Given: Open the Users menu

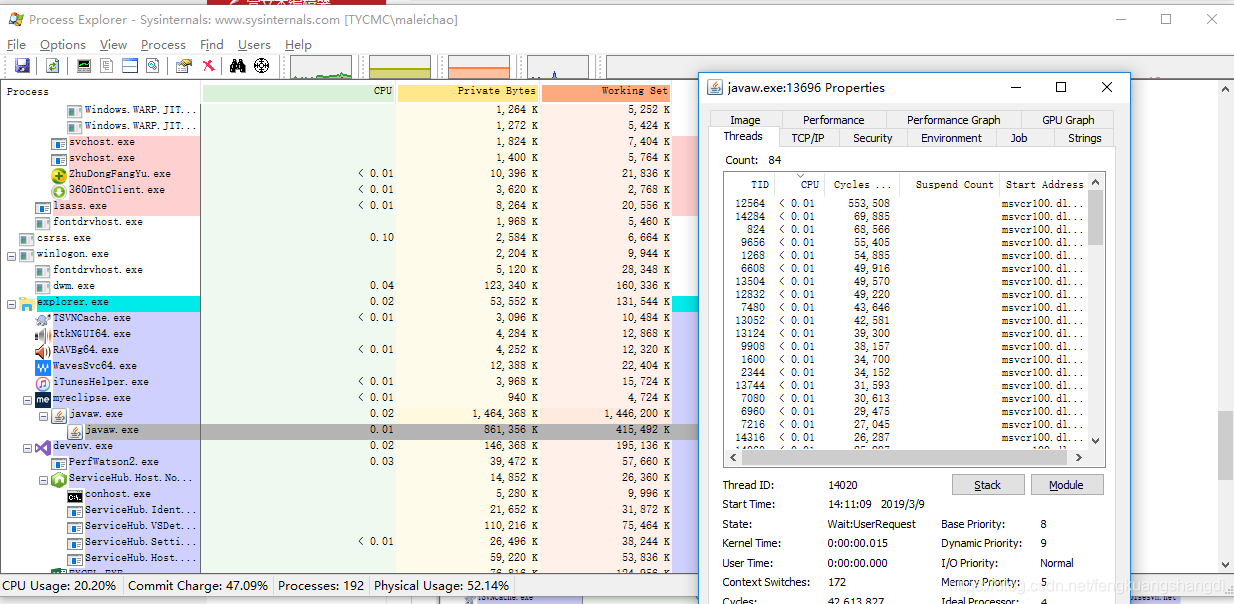Looking at the screenshot, I should pos(254,44).
